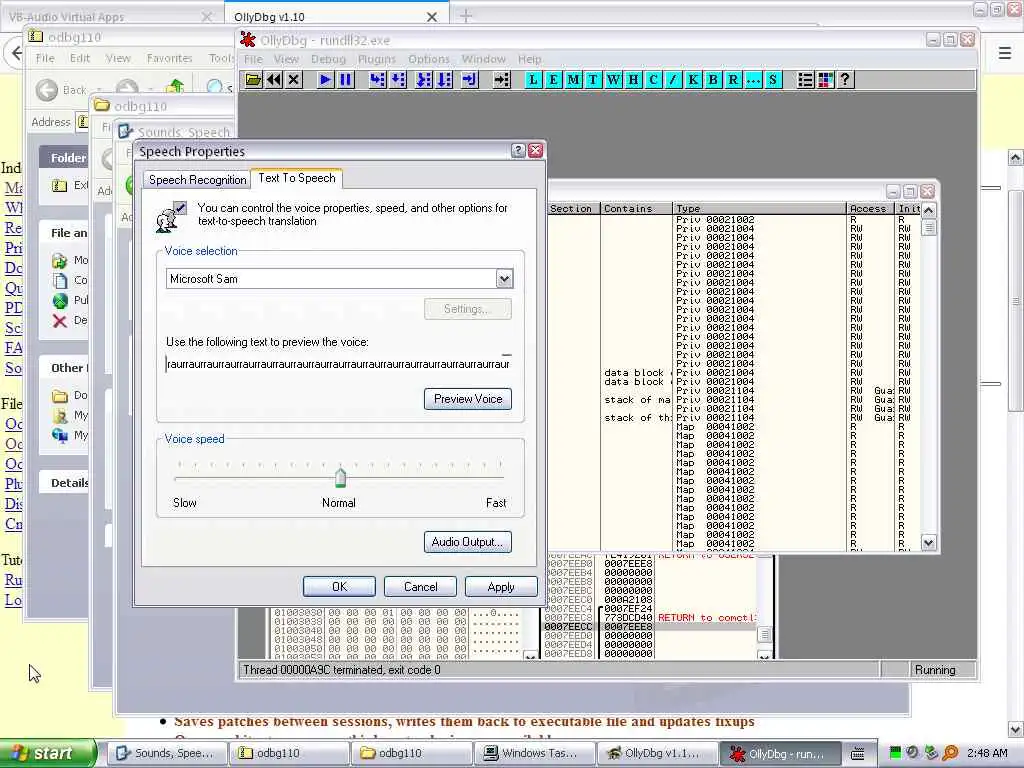Click the Trace over toolbar icon
Viewport: 1024px width, 768px height.
pos(444,80)
